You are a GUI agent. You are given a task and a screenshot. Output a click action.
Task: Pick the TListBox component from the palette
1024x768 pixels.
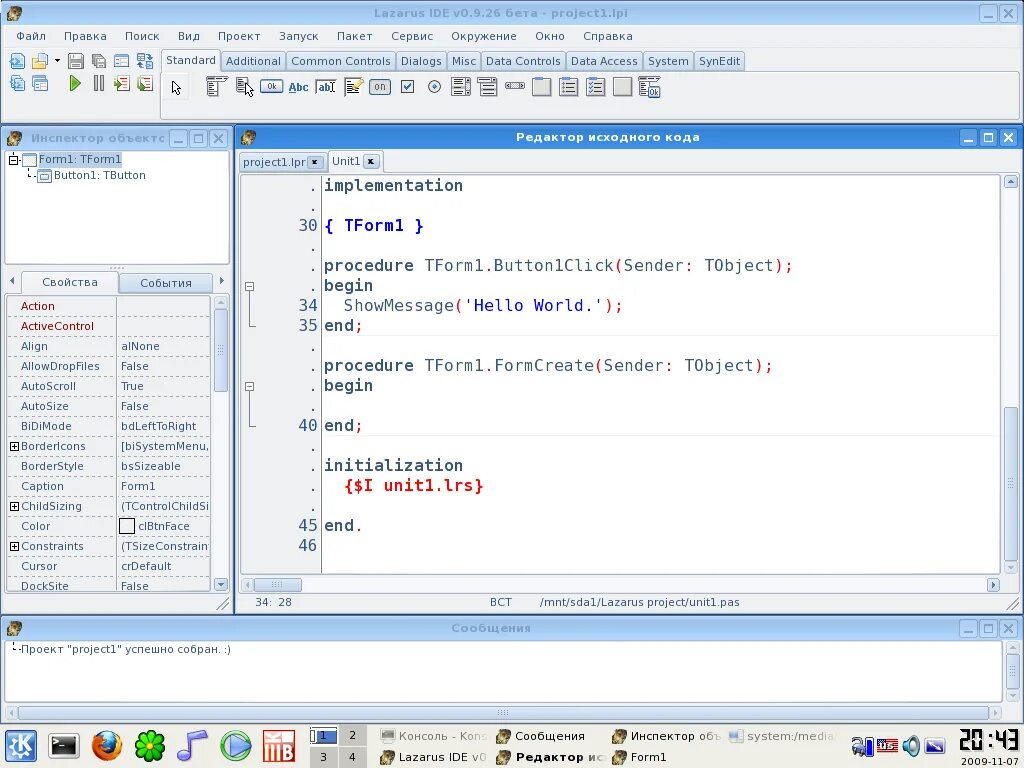pos(461,87)
